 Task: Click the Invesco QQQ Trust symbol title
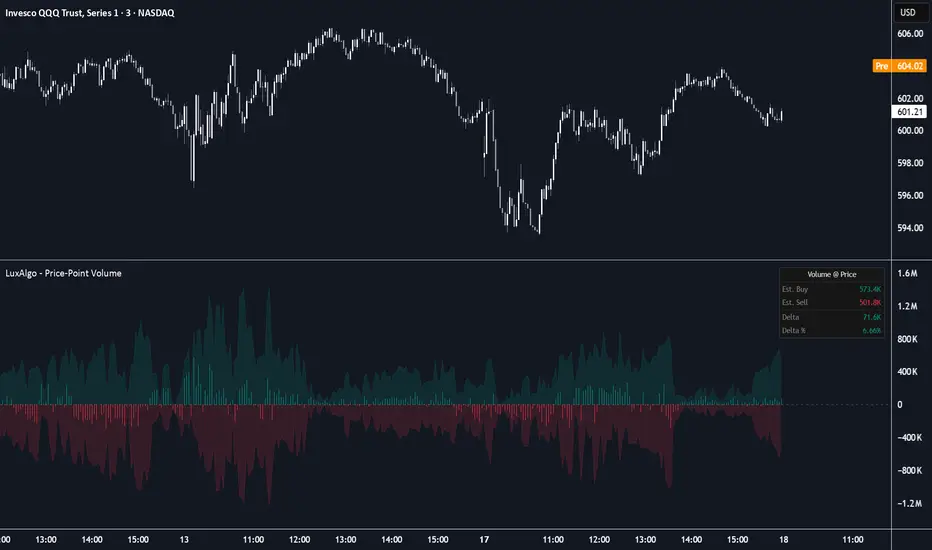pos(90,12)
